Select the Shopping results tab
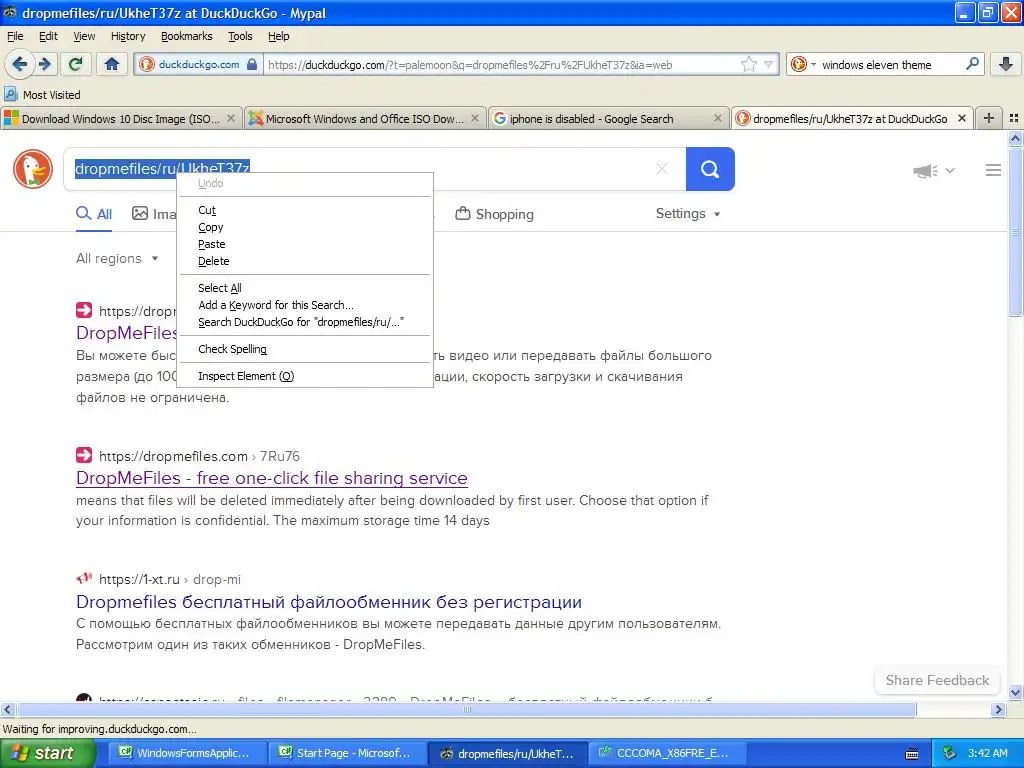 (494, 214)
